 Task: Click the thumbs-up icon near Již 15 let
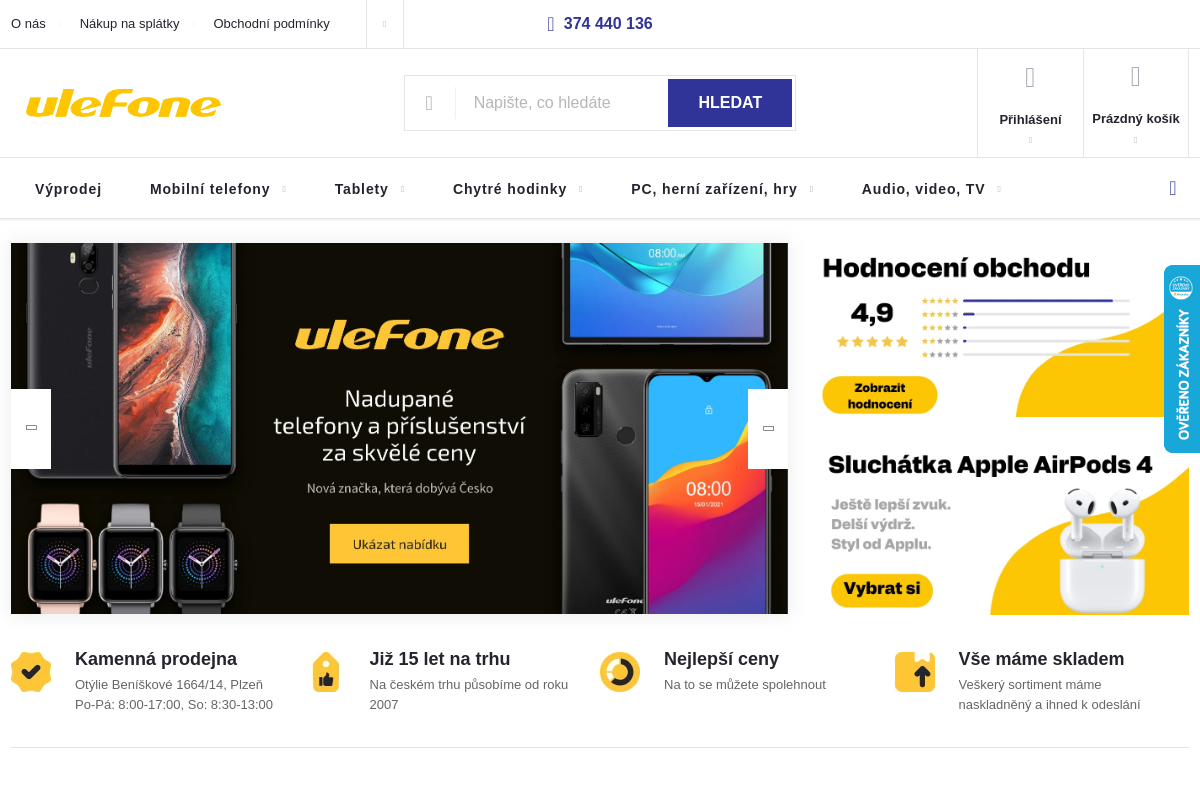[x=325, y=671]
